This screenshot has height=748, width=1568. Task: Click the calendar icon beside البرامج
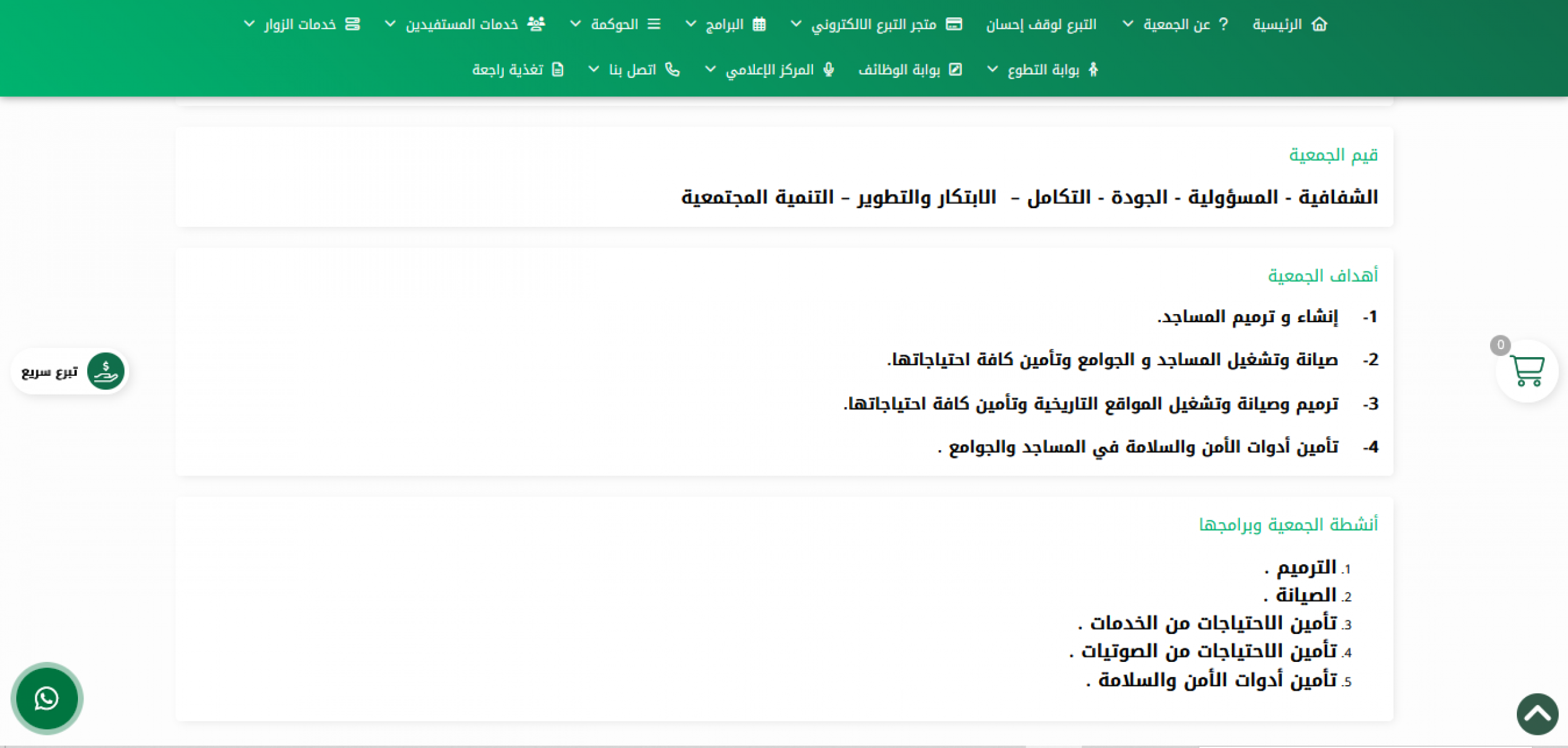759,24
